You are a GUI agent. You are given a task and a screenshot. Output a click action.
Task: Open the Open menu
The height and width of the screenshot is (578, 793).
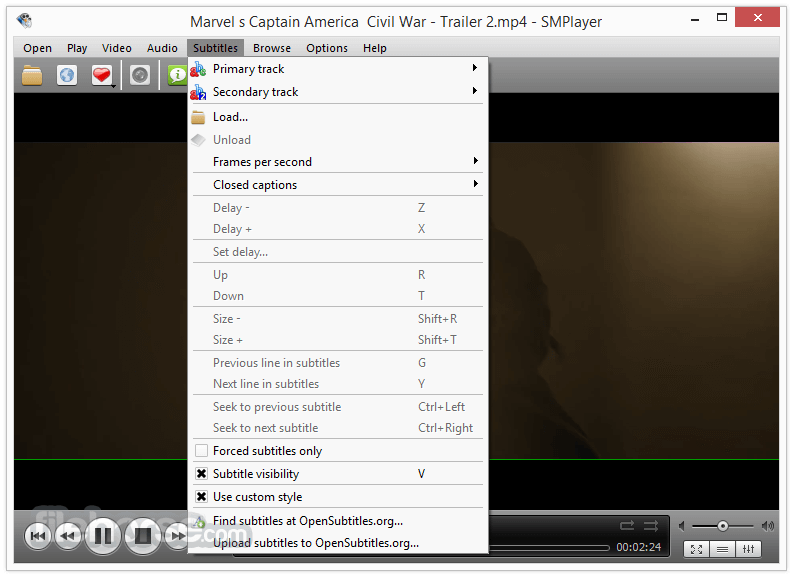pyautogui.click(x=37, y=48)
